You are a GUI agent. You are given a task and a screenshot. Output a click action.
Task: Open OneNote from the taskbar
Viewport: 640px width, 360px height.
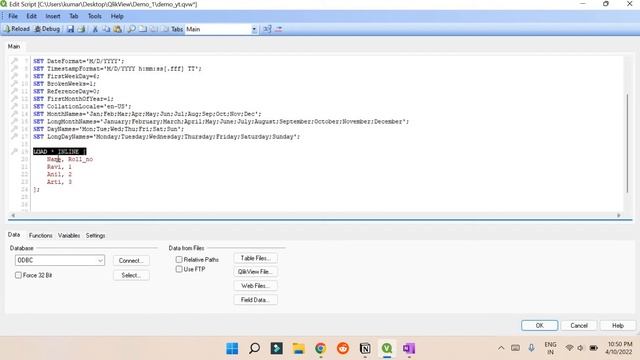click(x=409, y=348)
